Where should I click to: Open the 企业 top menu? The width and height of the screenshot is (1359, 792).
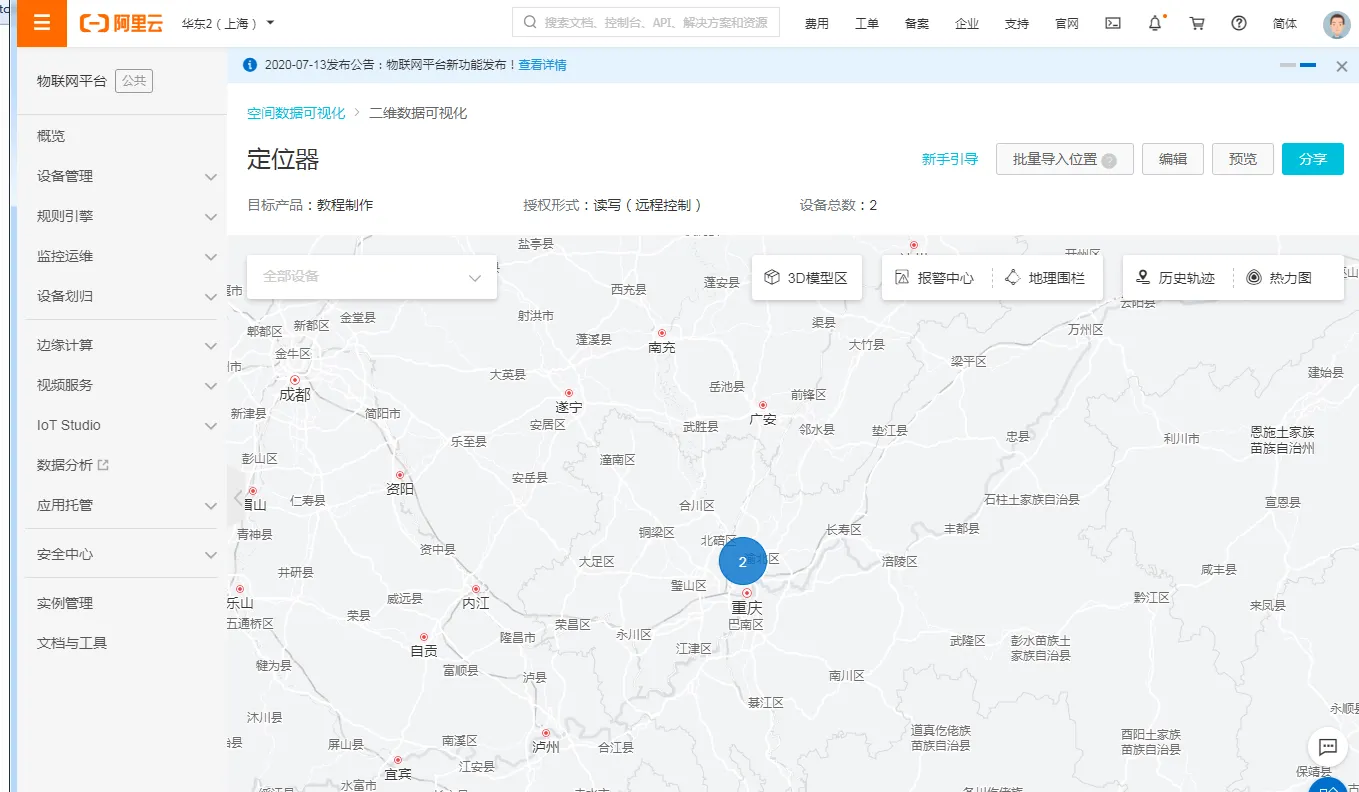tap(967, 23)
